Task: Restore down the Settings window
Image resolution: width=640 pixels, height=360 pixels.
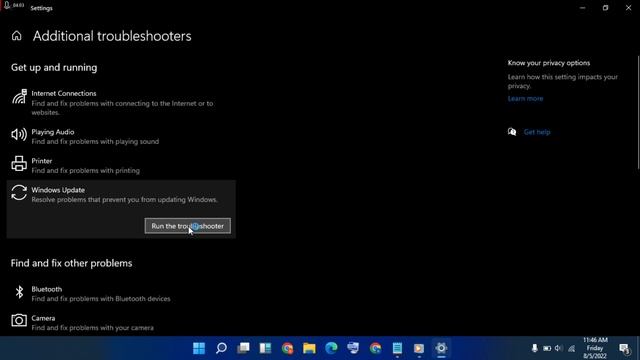Action: pyautogui.click(x=605, y=8)
